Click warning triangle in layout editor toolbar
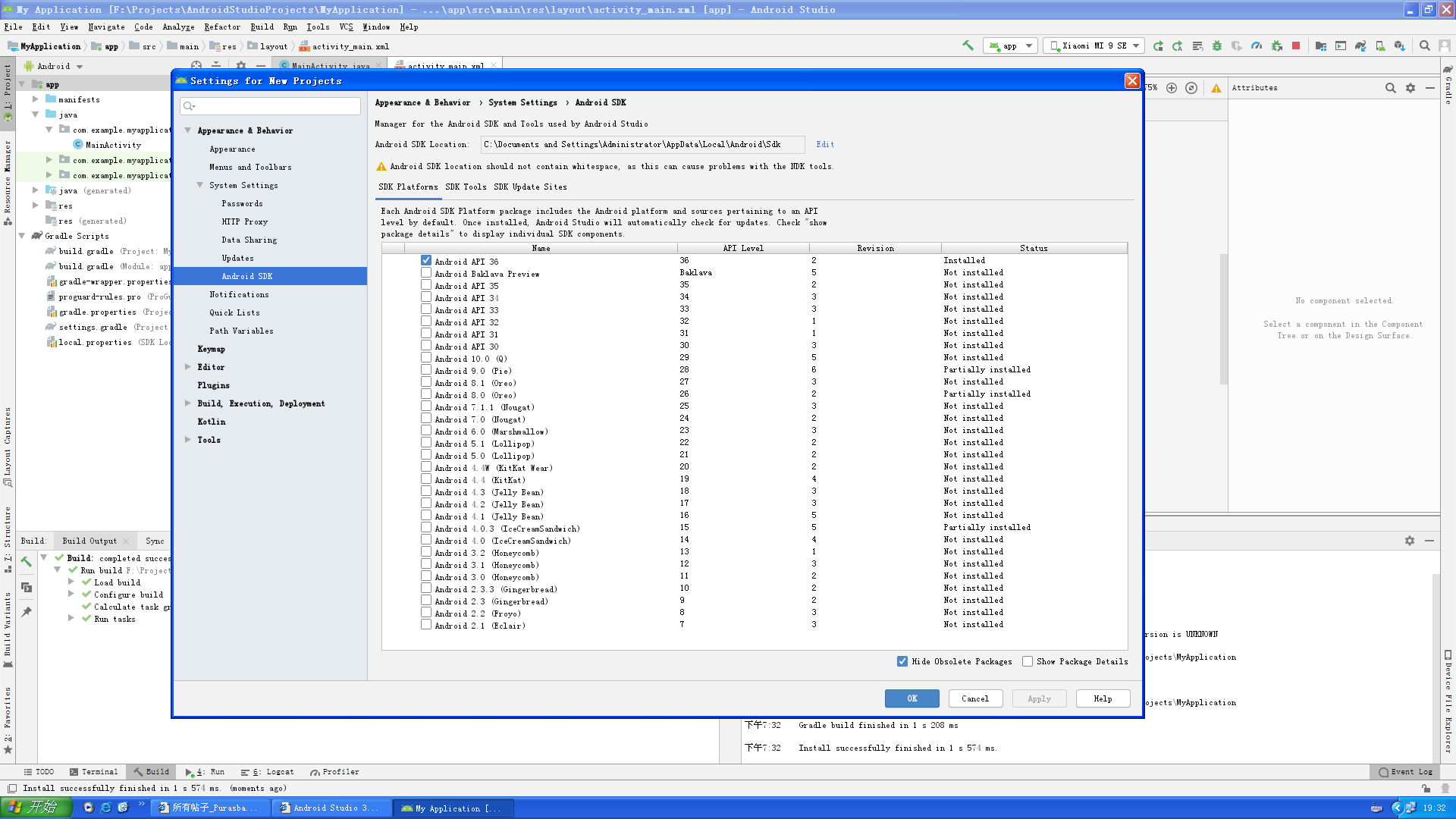 coord(1216,88)
